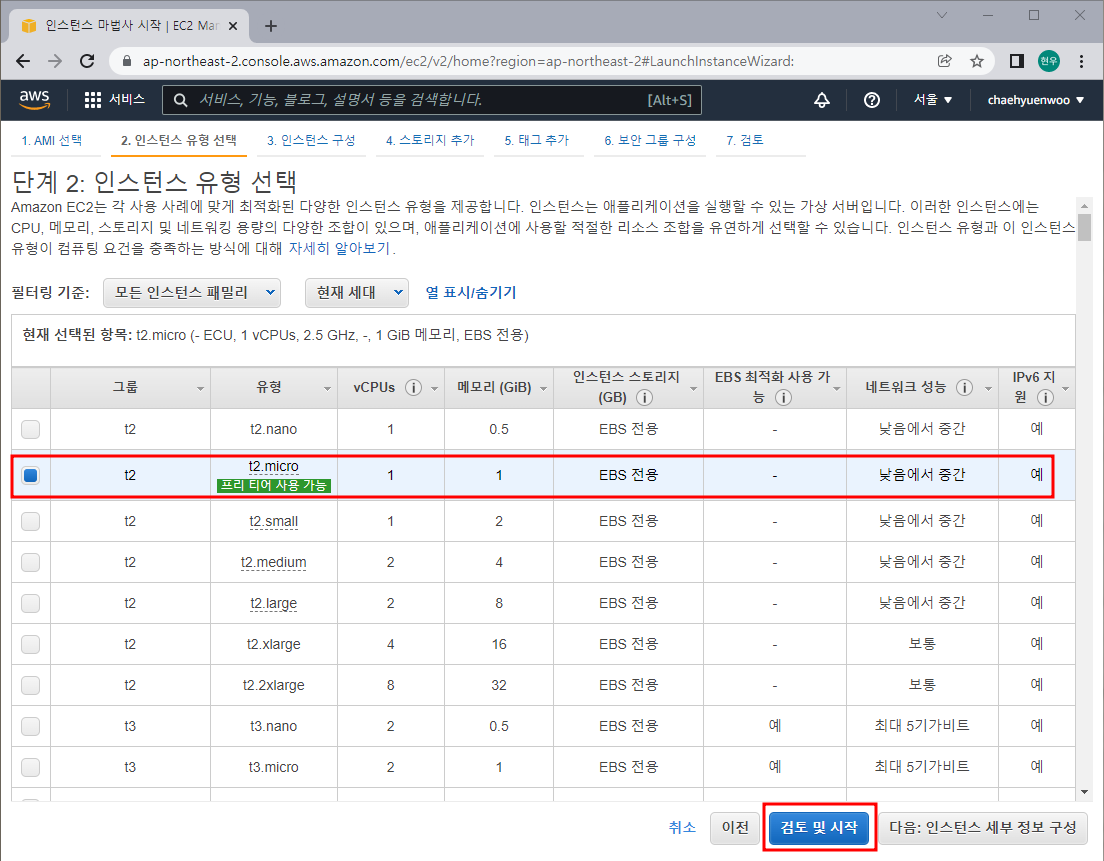1104x861 pixels.
Task: Click EBS optimized column info icon
Action: [783, 398]
